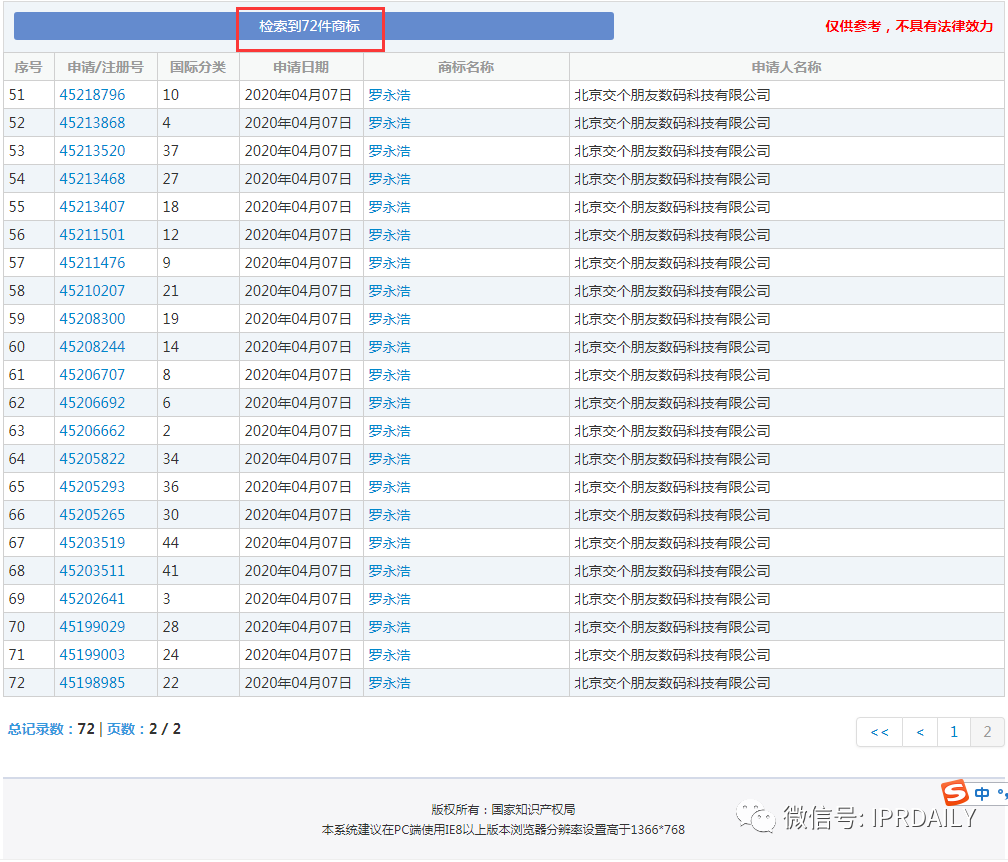Open registration number 45208300 link

click(x=92, y=319)
